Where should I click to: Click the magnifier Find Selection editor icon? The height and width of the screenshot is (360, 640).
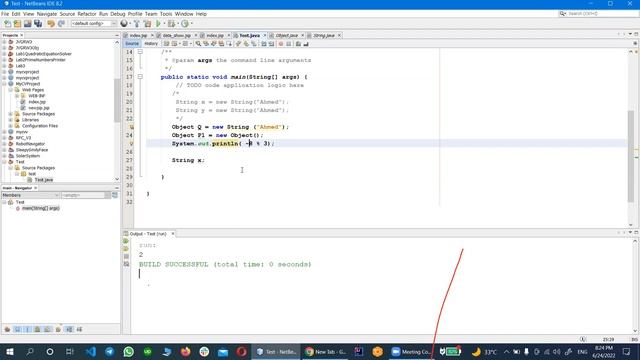[198, 44]
